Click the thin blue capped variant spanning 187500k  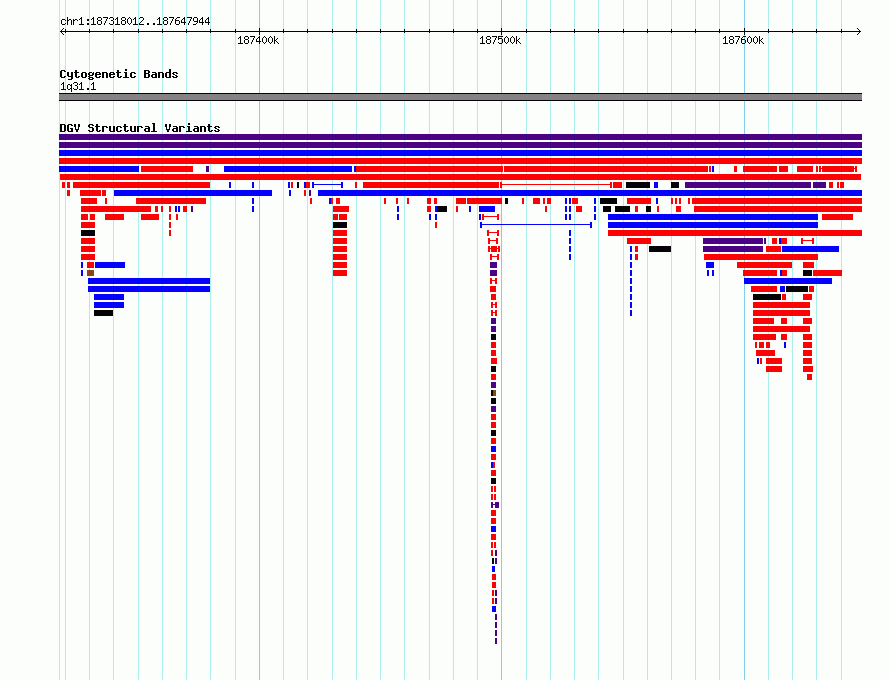click(536, 225)
